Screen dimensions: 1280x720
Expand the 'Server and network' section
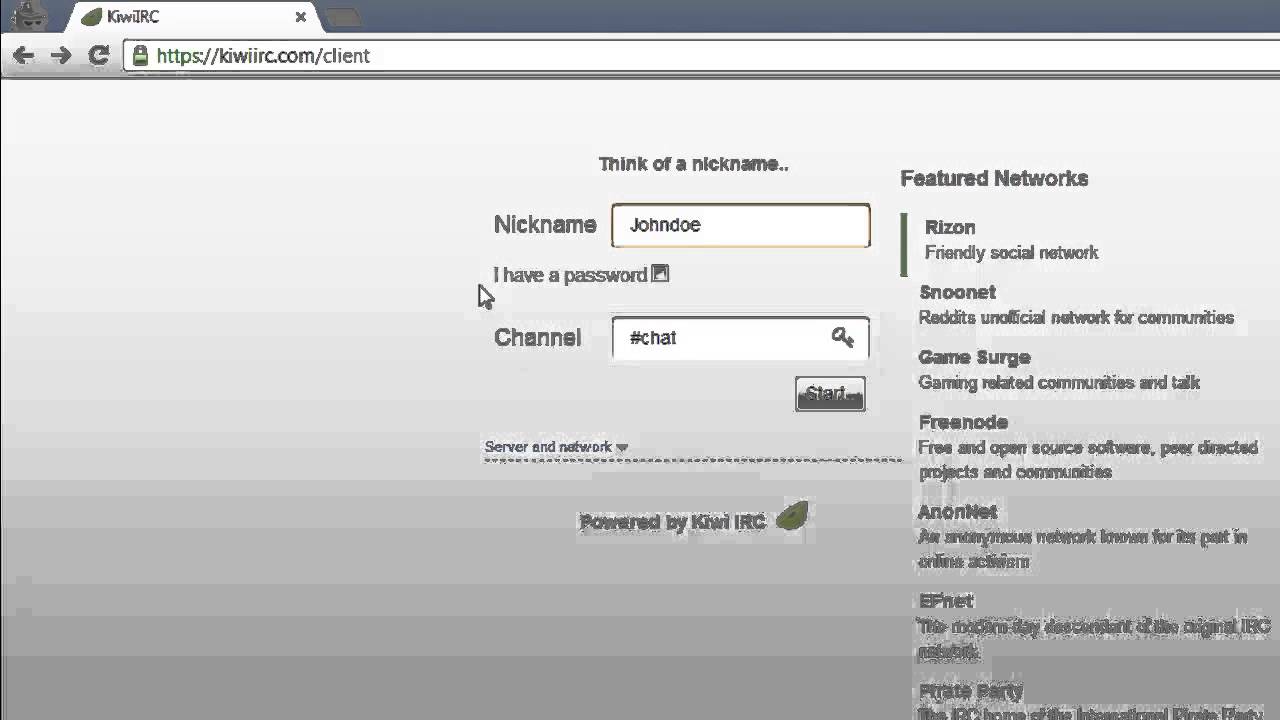click(x=556, y=447)
